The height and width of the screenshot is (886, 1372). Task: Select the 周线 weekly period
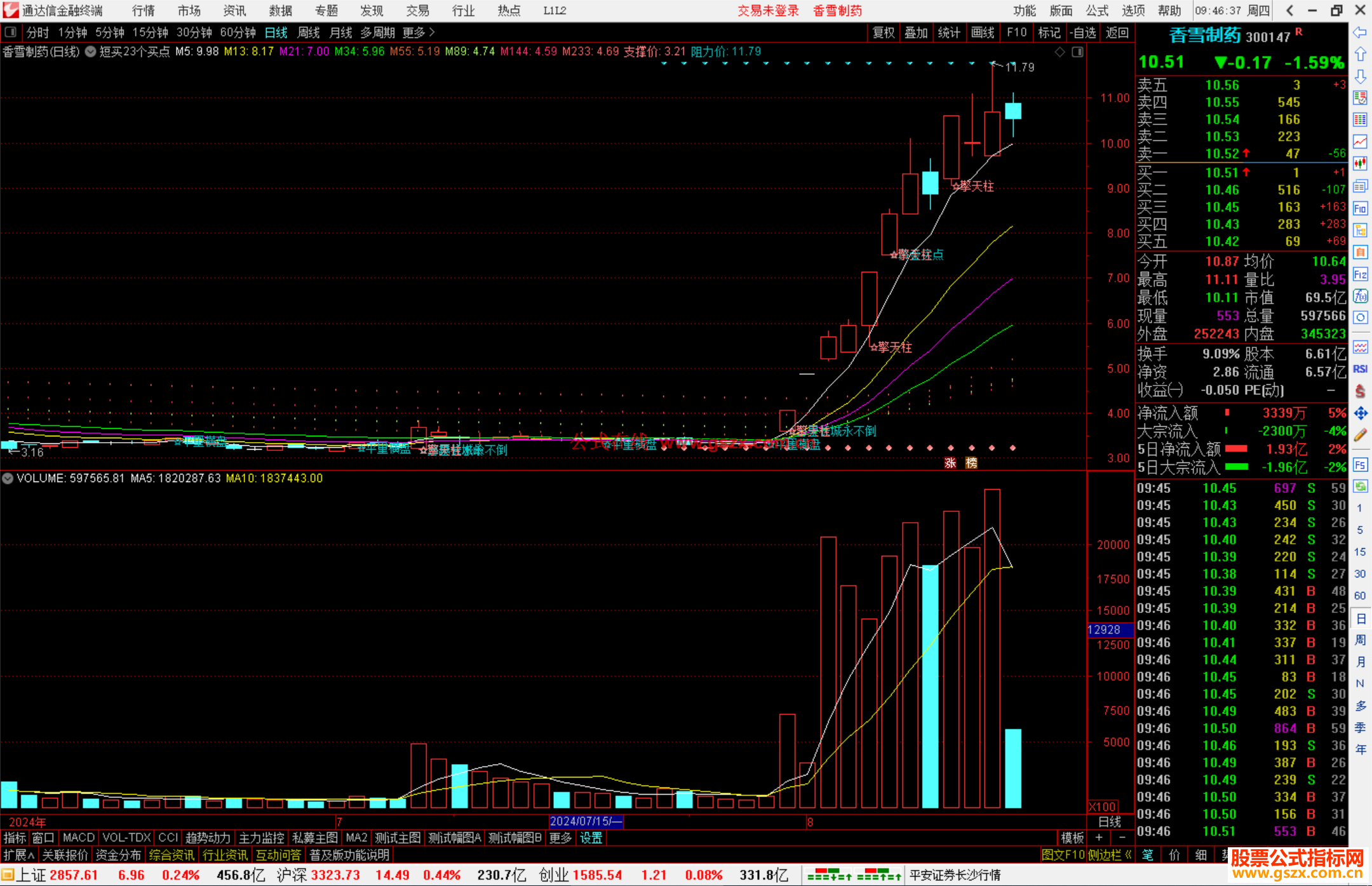point(309,32)
